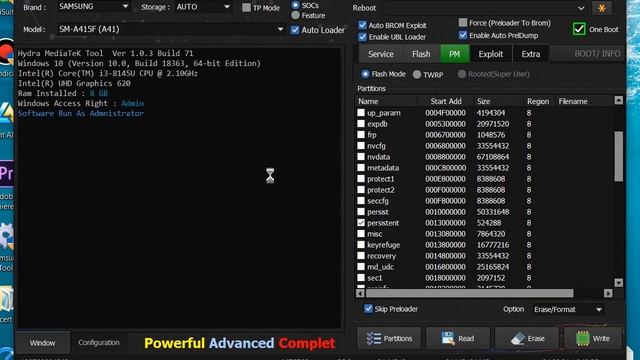The width and height of the screenshot is (640, 360).
Task: Click the Size column header
Action: pyautogui.click(x=498, y=101)
